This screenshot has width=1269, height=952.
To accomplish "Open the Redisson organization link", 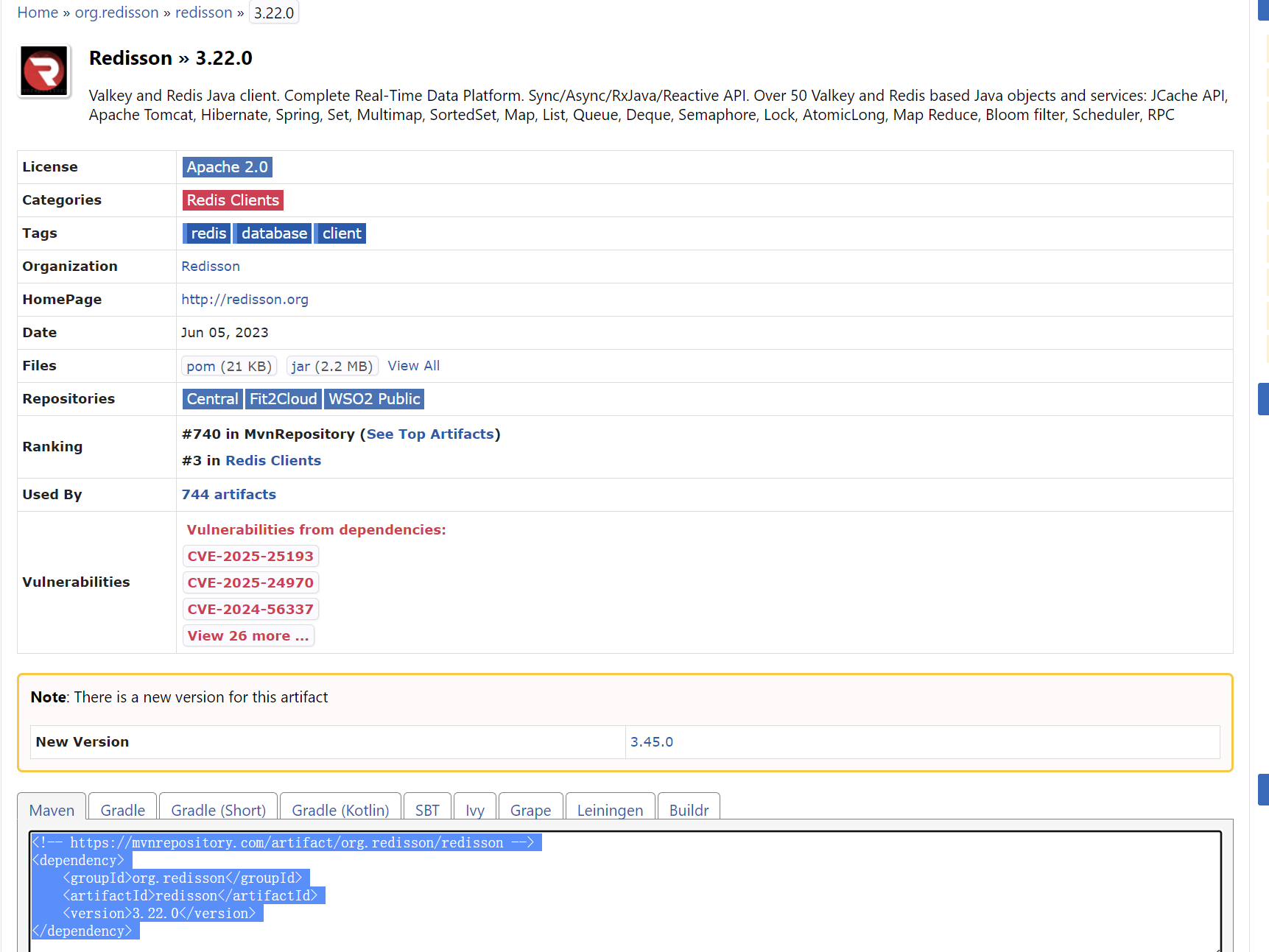I will pyautogui.click(x=211, y=267).
